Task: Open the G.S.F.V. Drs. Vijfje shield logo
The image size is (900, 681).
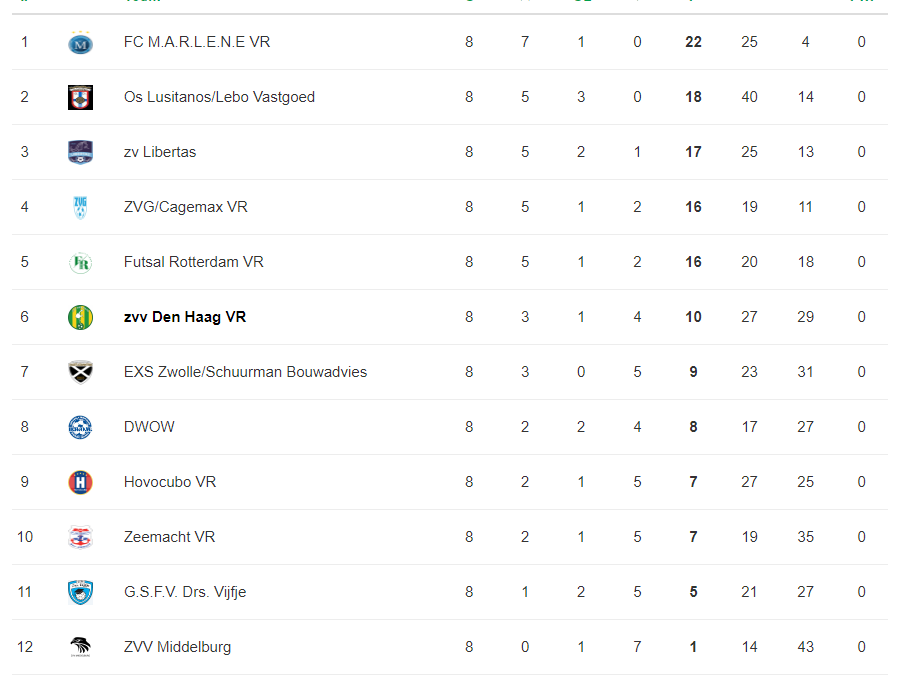Action: click(x=80, y=593)
